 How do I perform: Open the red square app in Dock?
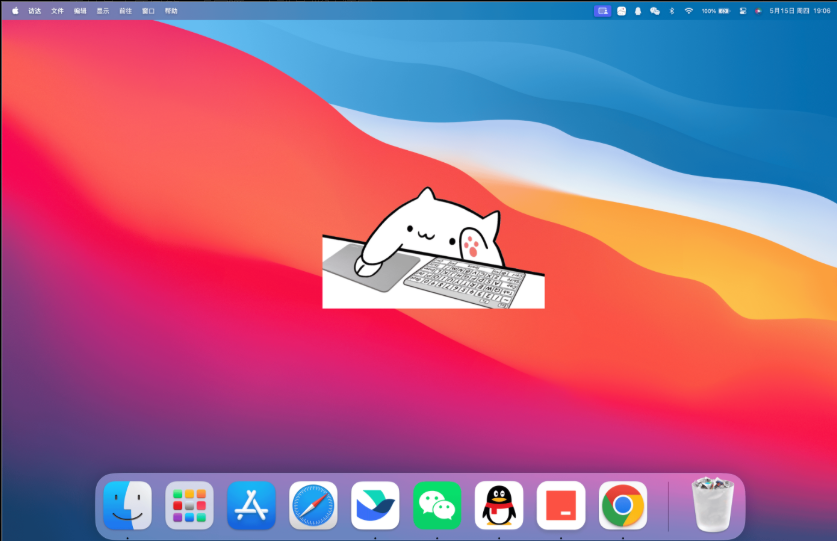(x=561, y=505)
